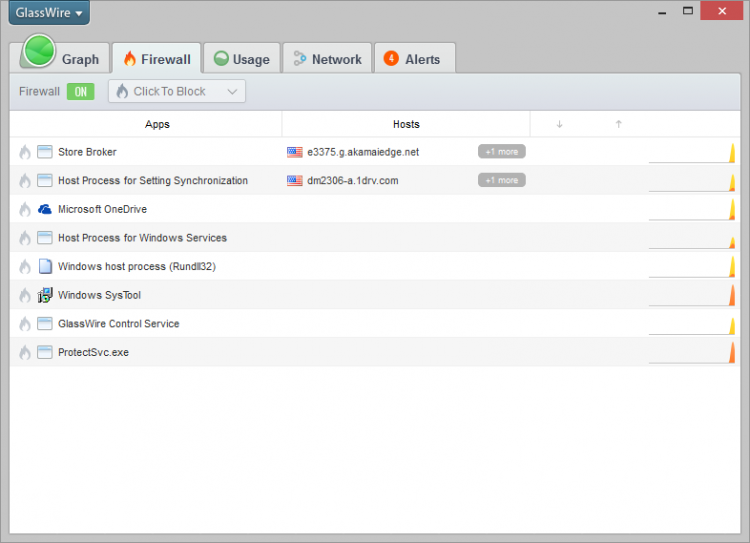Click the GlassWire Control Service window icon
750x543 pixels.
[x=44, y=324]
